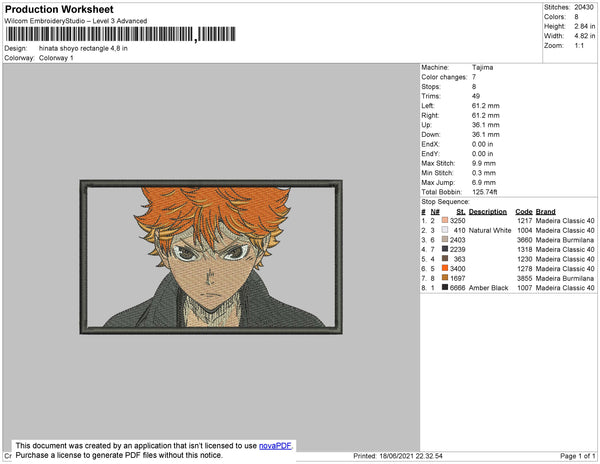
Task: Pick the 1697 amber brown swatch
Action: click(x=445, y=278)
